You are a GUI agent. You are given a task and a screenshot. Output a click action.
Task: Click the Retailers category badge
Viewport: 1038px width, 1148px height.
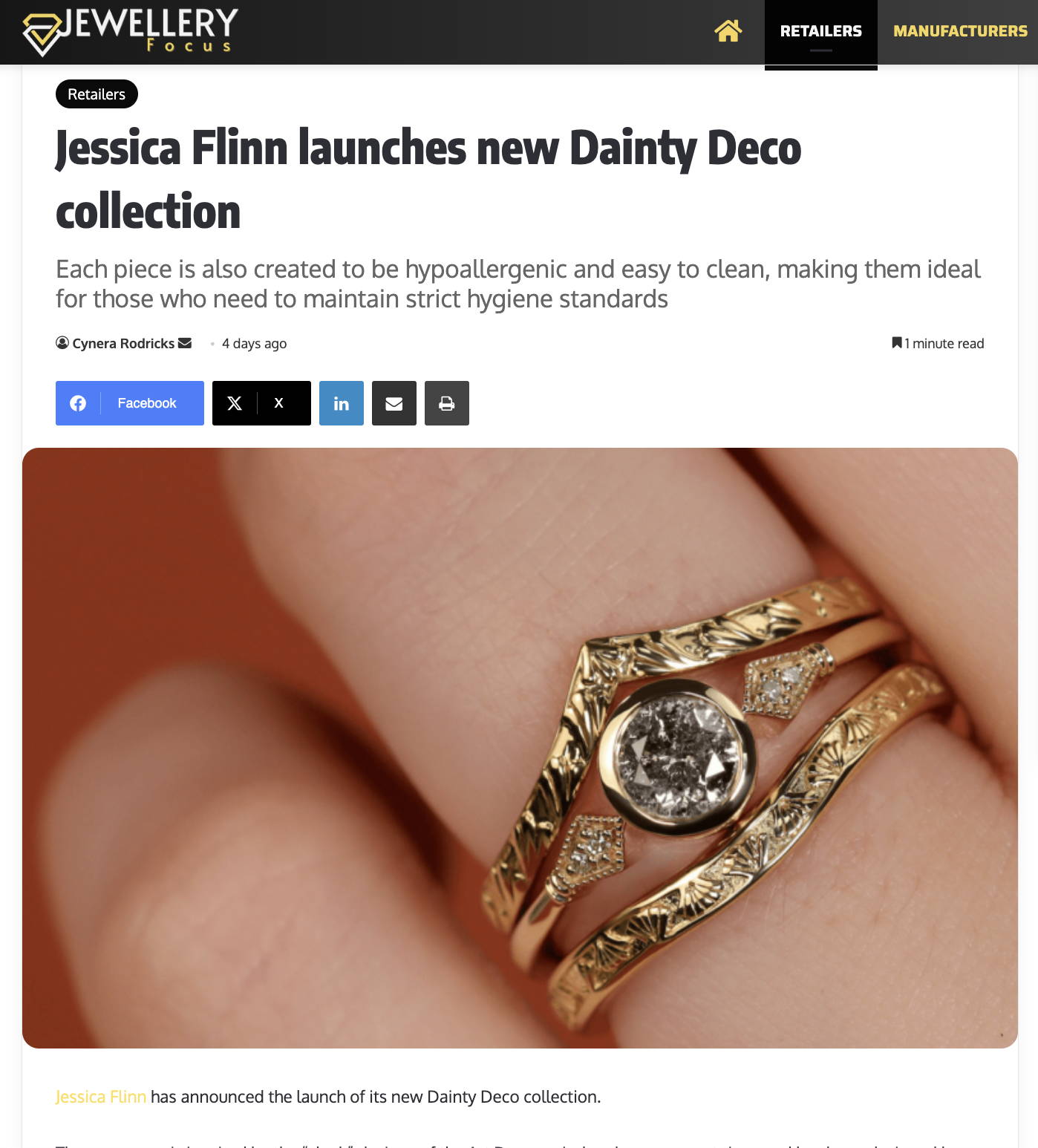tap(97, 94)
